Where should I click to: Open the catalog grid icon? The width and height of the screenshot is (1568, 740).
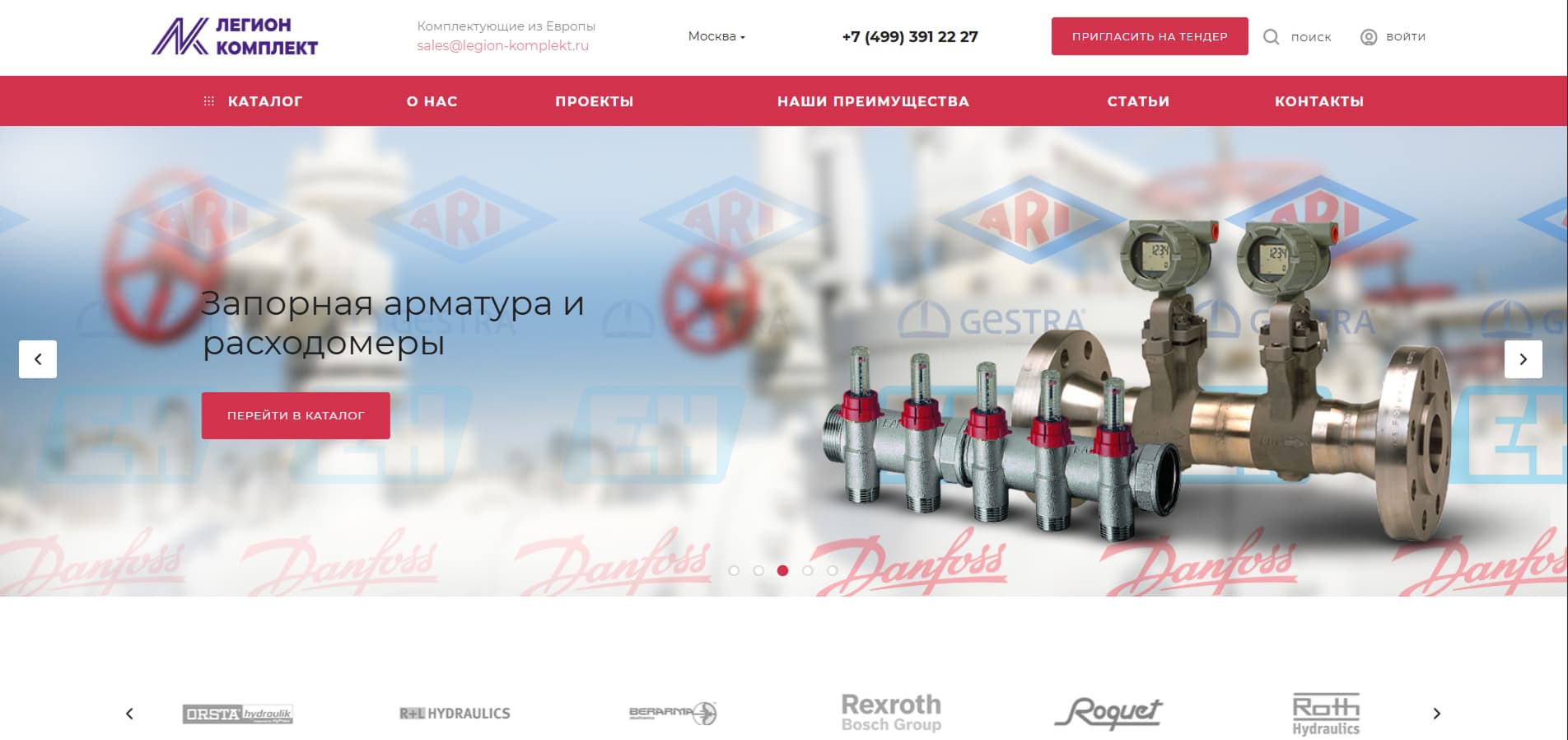coord(209,101)
